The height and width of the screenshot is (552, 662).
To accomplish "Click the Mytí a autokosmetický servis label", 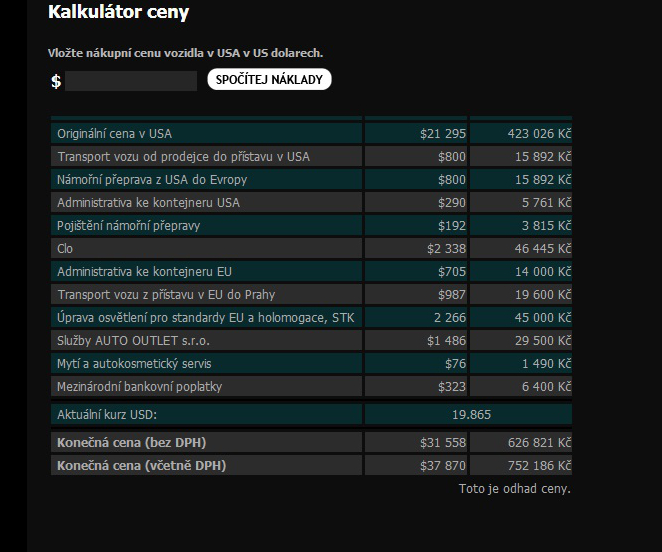I will click(134, 364).
